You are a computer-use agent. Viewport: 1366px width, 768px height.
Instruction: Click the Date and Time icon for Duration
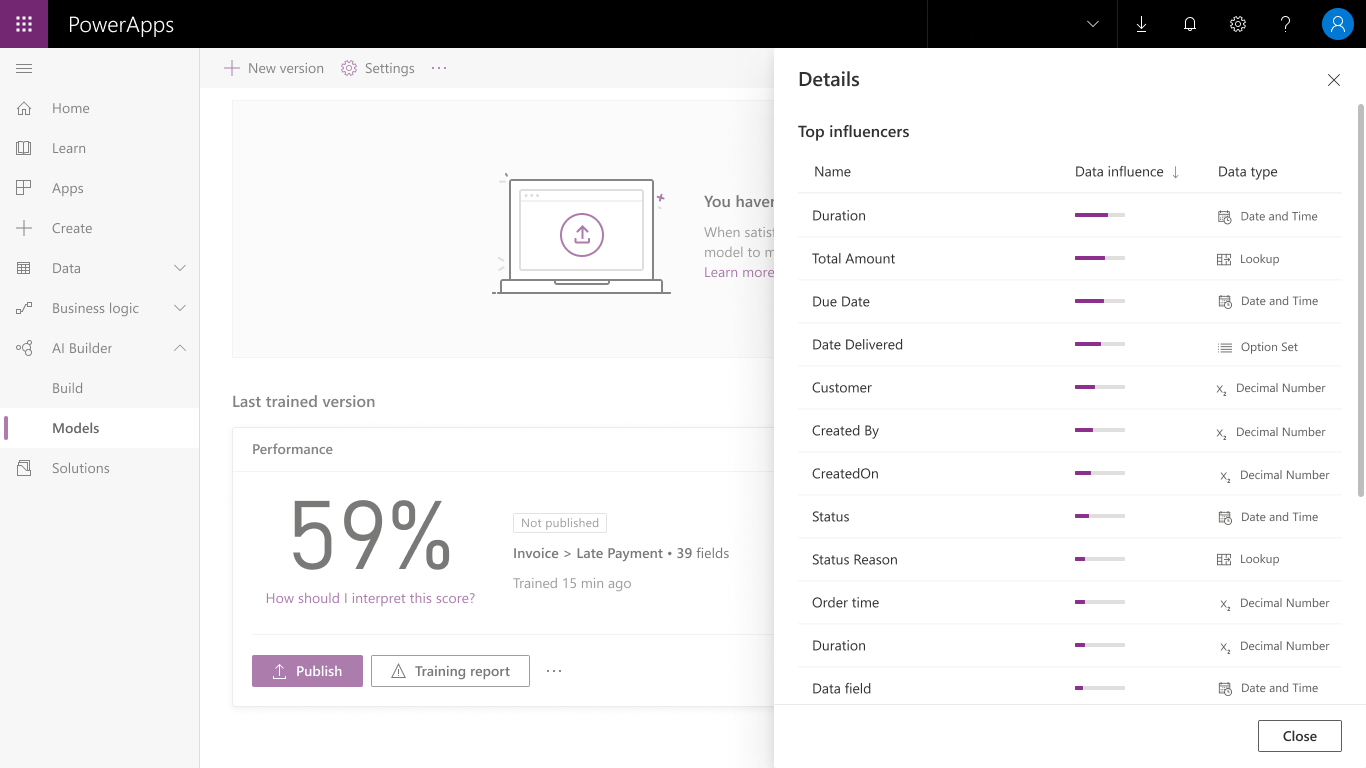(x=1224, y=217)
